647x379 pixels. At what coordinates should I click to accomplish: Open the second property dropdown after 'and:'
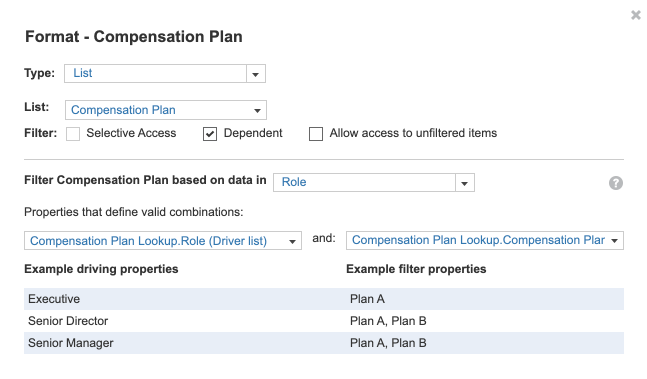[x=614, y=240]
